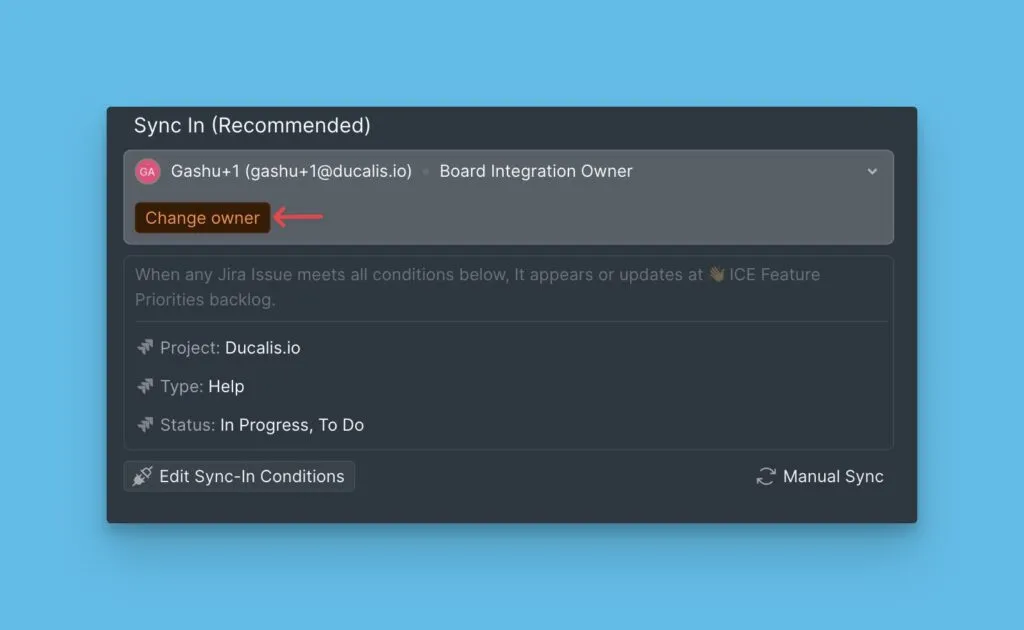Screen dimensions: 1024x630
Task: Click the In Progress, To Do status value
Action: (292, 425)
